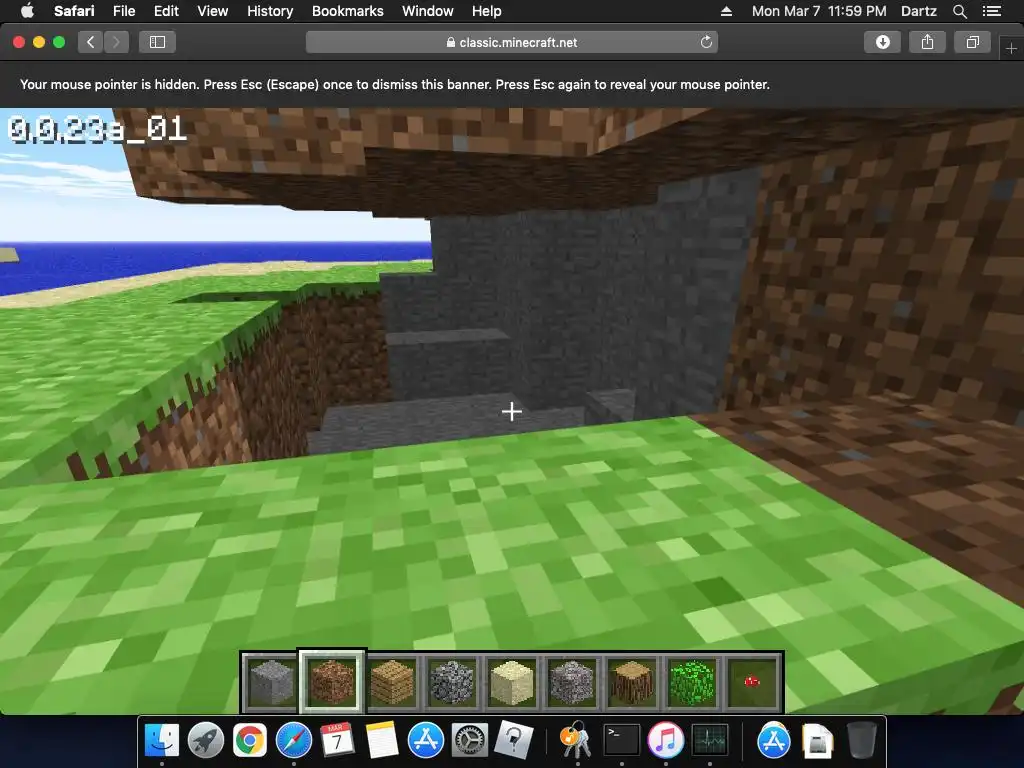This screenshot has height=768, width=1024.
Task: Click the 0.0.23a_01 version text
Action: (x=97, y=129)
